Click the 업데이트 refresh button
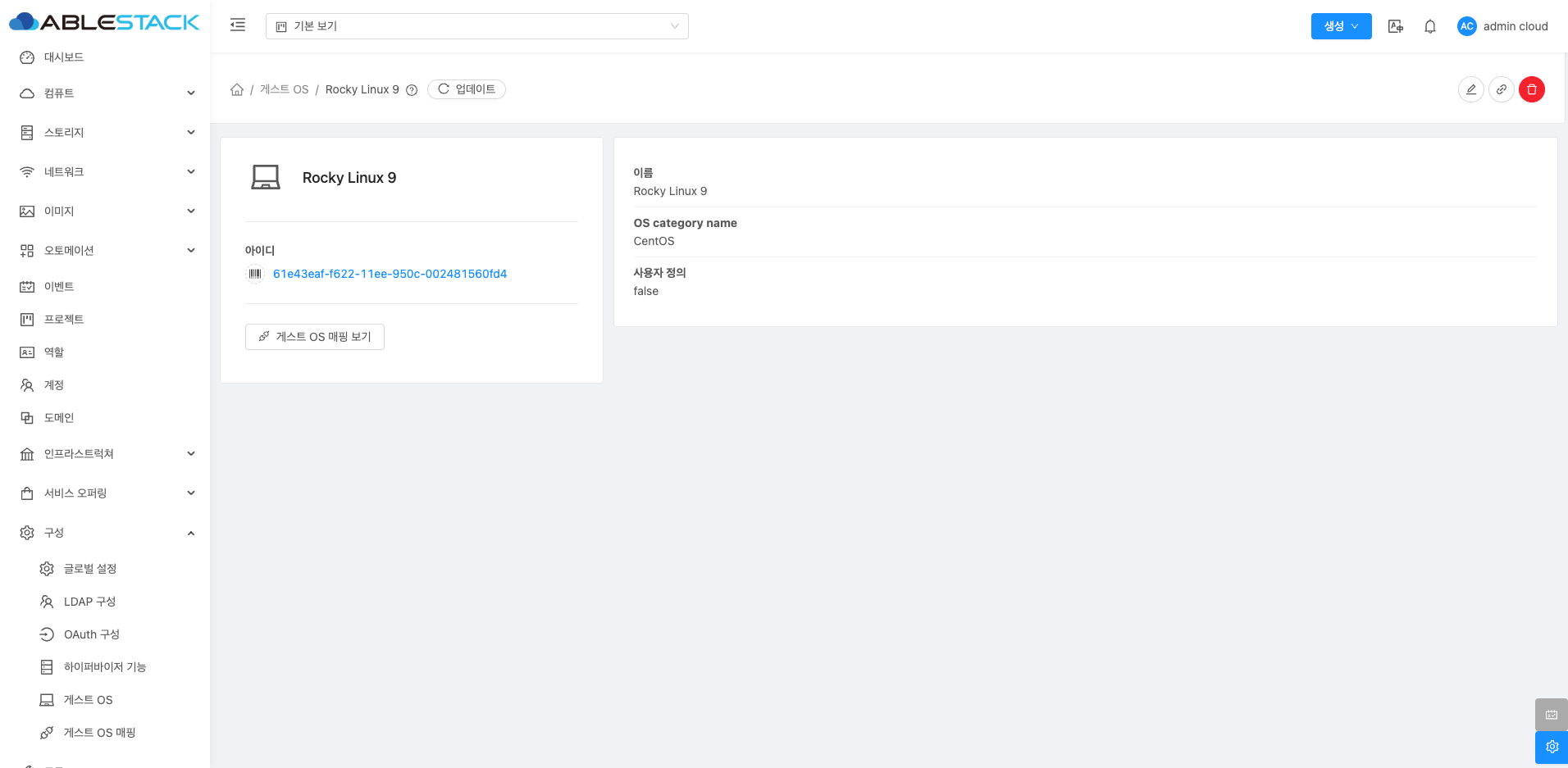1568x768 pixels. click(x=467, y=89)
